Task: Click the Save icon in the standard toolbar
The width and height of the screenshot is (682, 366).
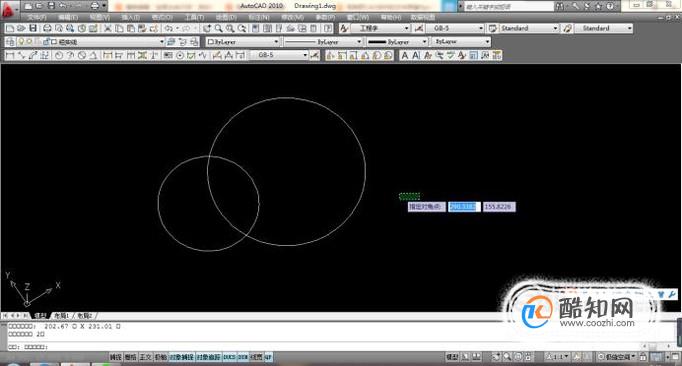Action: point(33,28)
